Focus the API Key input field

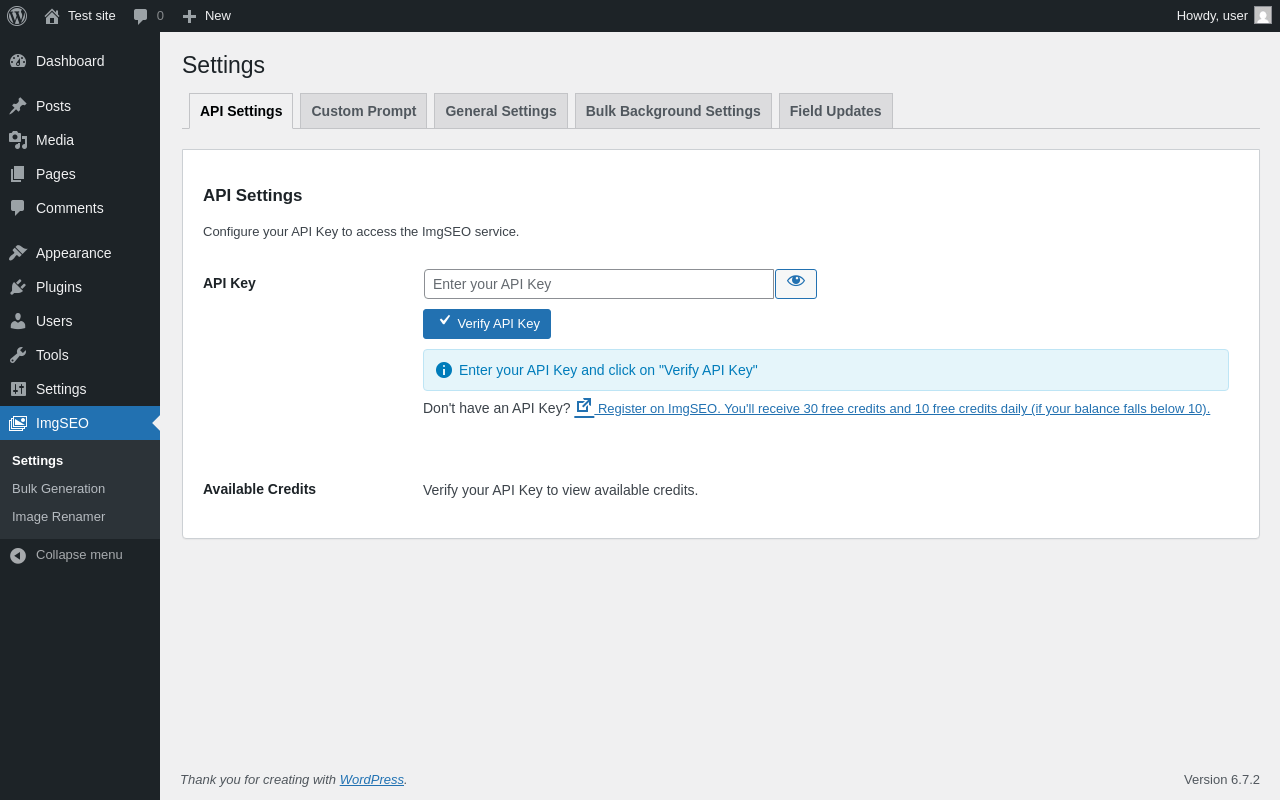(x=599, y=284)
